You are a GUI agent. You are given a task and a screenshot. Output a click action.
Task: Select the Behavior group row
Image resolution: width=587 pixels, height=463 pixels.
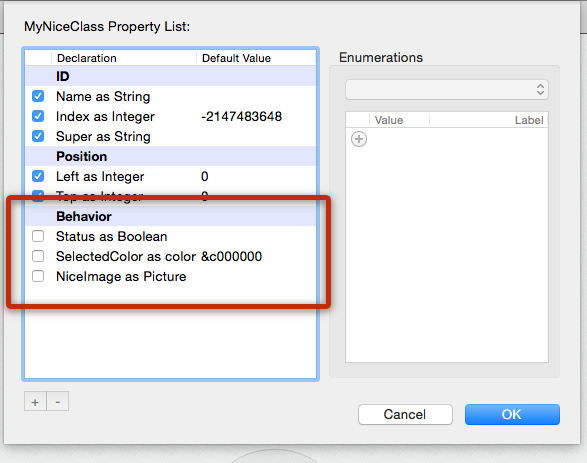coord(170,216)
